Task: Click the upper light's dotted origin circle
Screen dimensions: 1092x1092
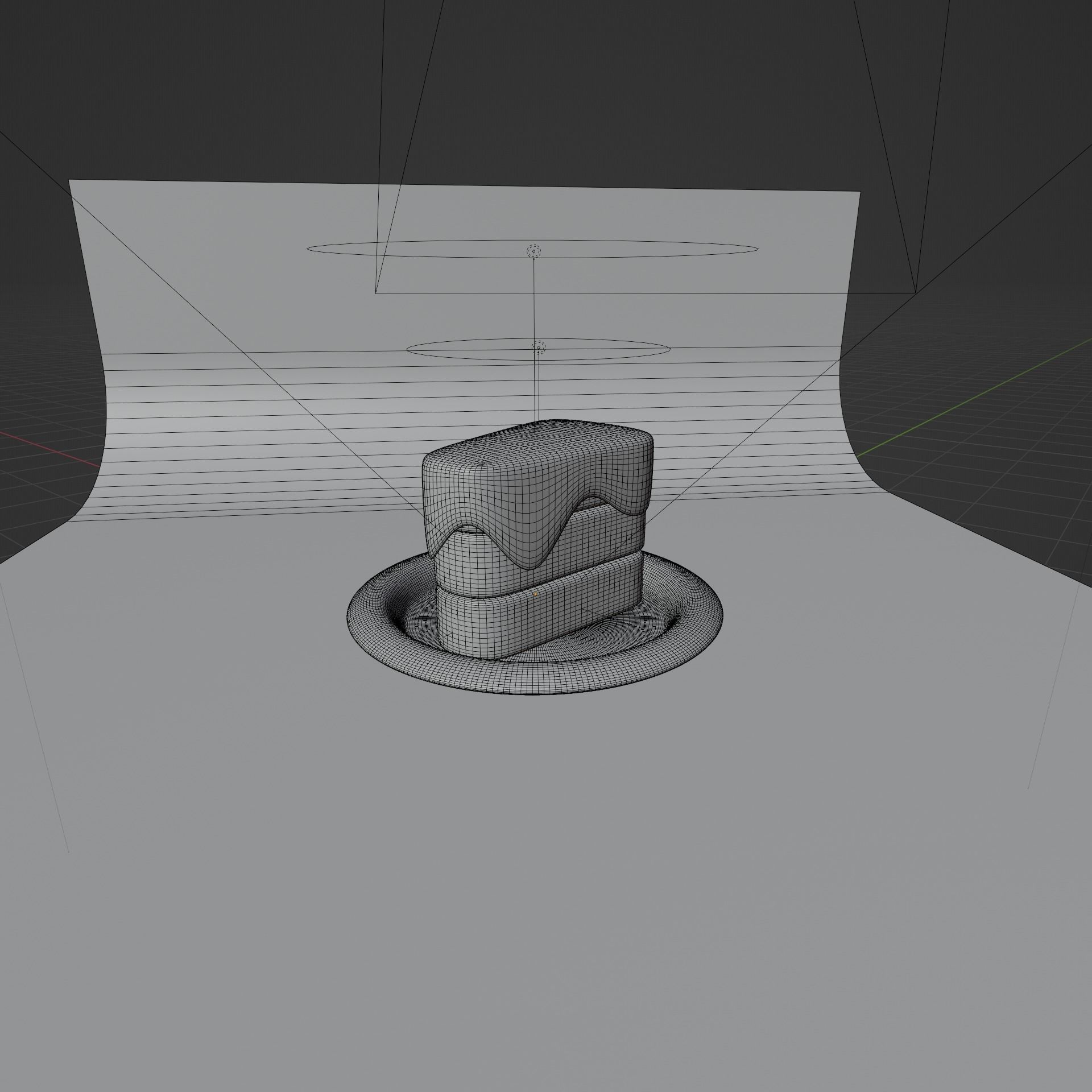Action: click(x=533, y=251)
